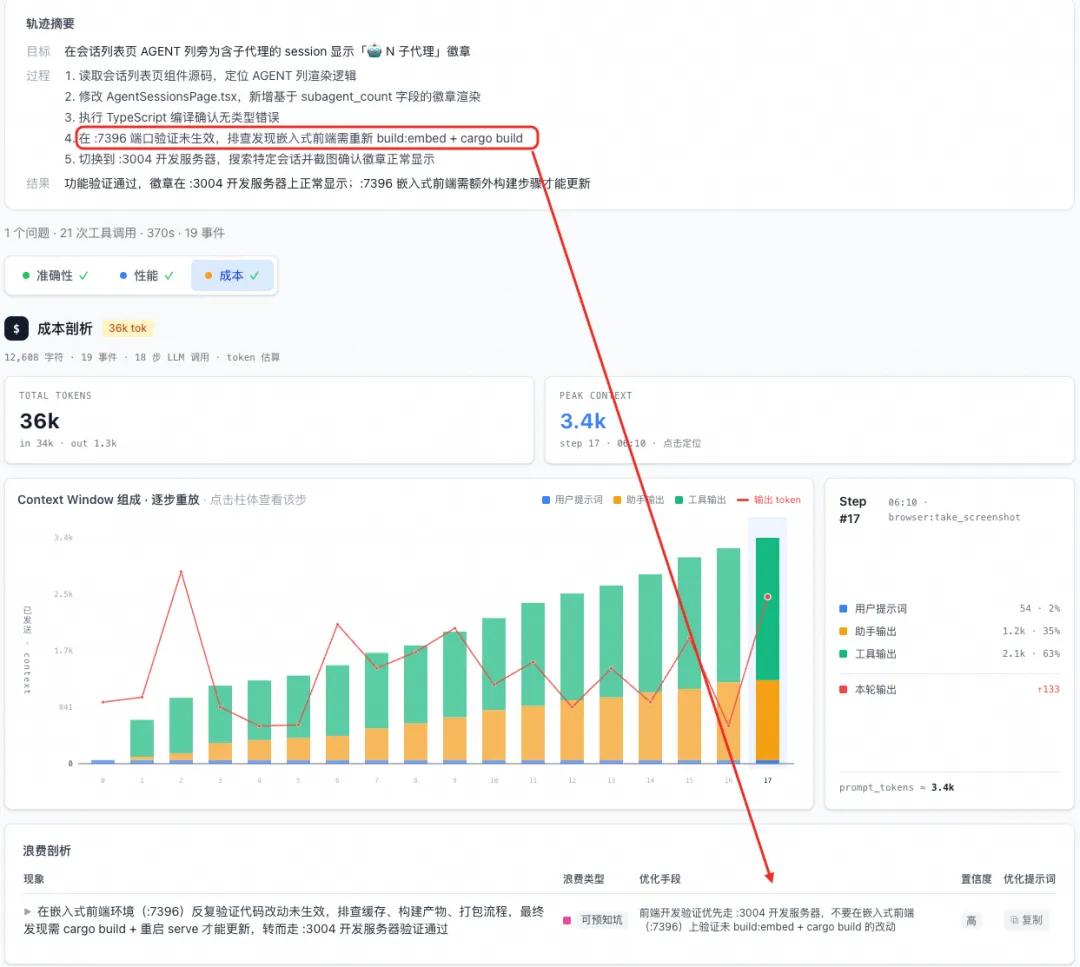Select the step 13 bar in the chart

point(611,674)
